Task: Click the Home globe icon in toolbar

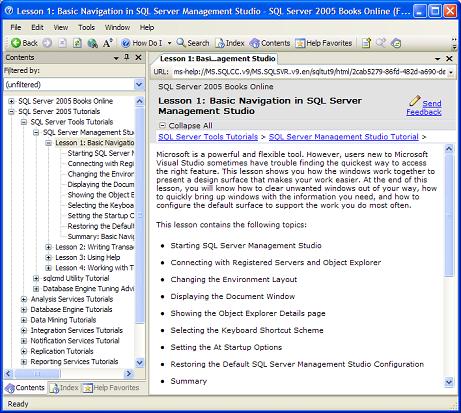Action: click(92, 43)
